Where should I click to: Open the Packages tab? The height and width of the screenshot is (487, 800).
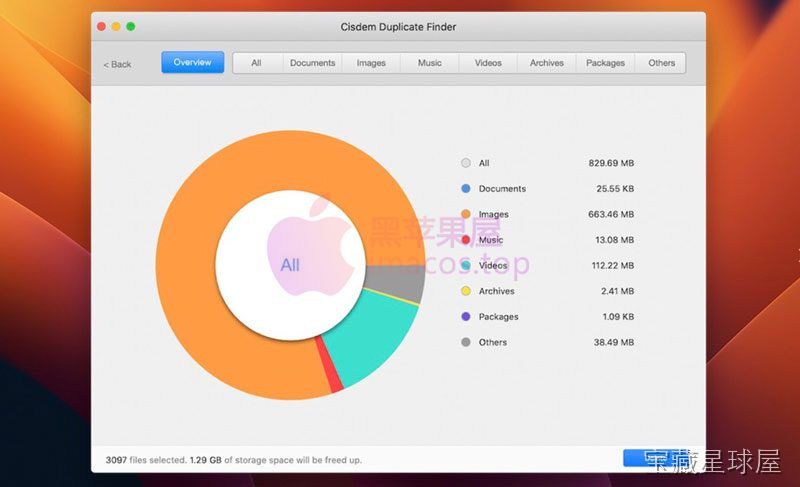click(605, 63)
